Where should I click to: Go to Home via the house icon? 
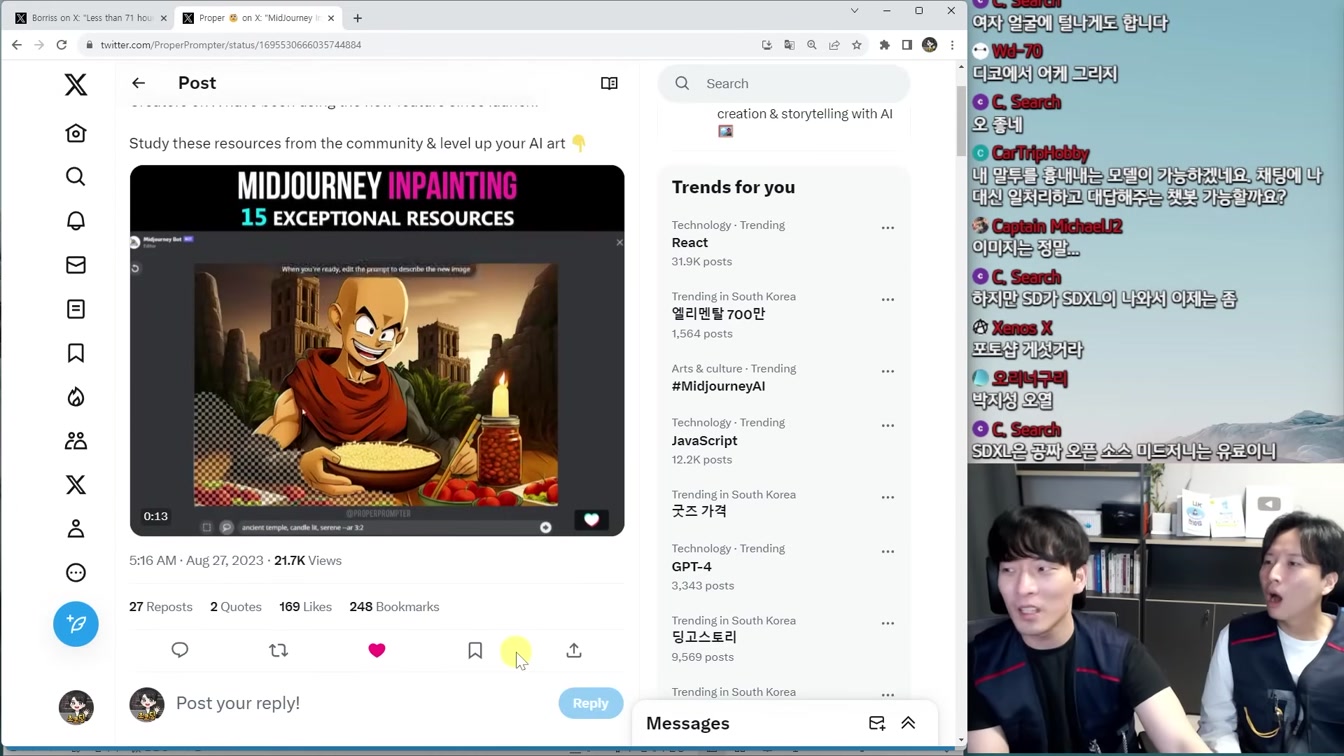click(x=76, y=133)
